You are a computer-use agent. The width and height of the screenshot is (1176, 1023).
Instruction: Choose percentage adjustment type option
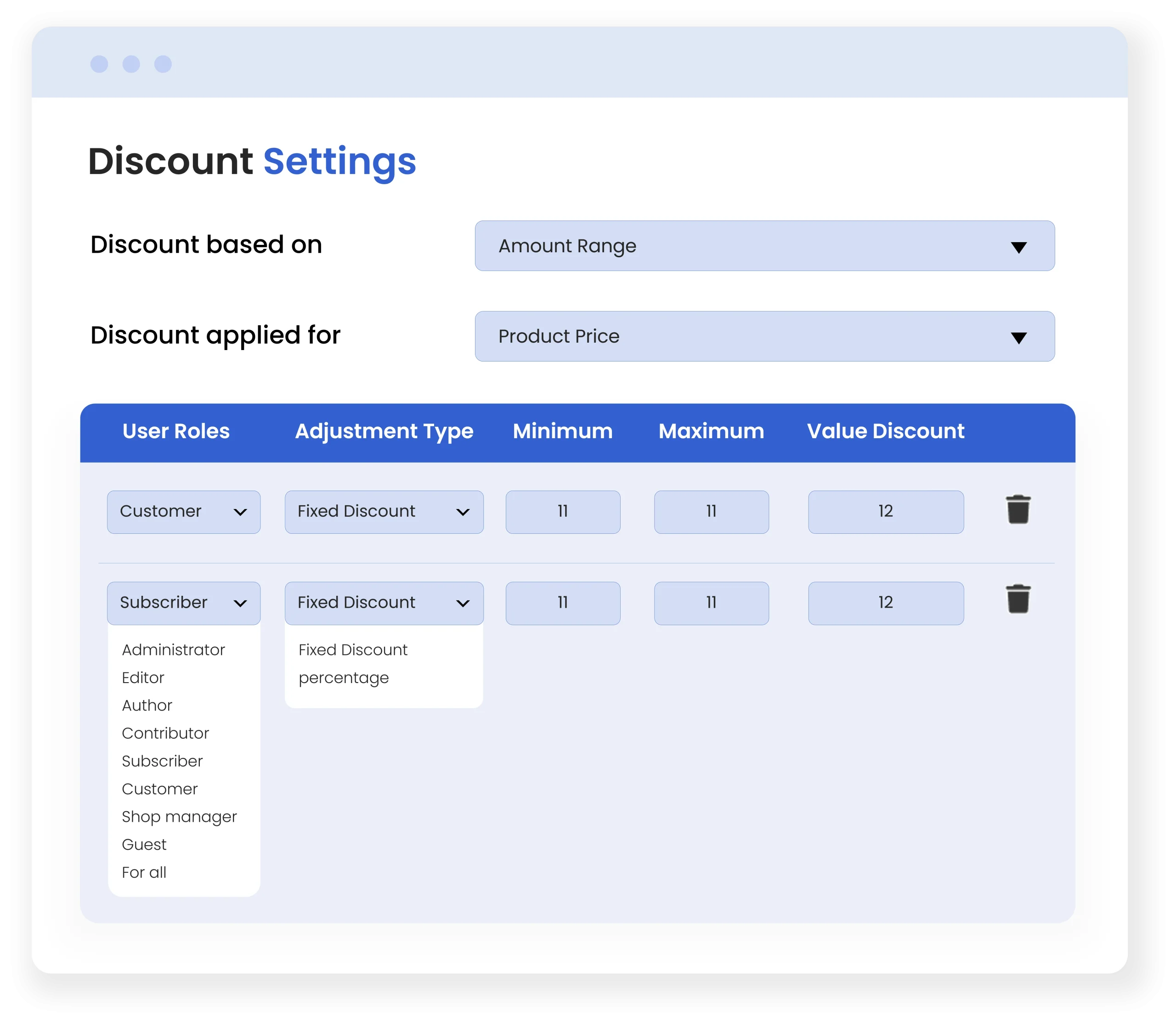[343, 678]
